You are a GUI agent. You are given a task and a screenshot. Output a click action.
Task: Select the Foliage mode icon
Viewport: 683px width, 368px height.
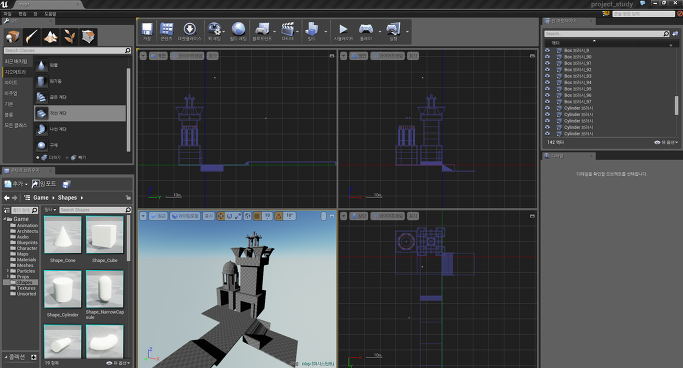(x=69, y=37)
